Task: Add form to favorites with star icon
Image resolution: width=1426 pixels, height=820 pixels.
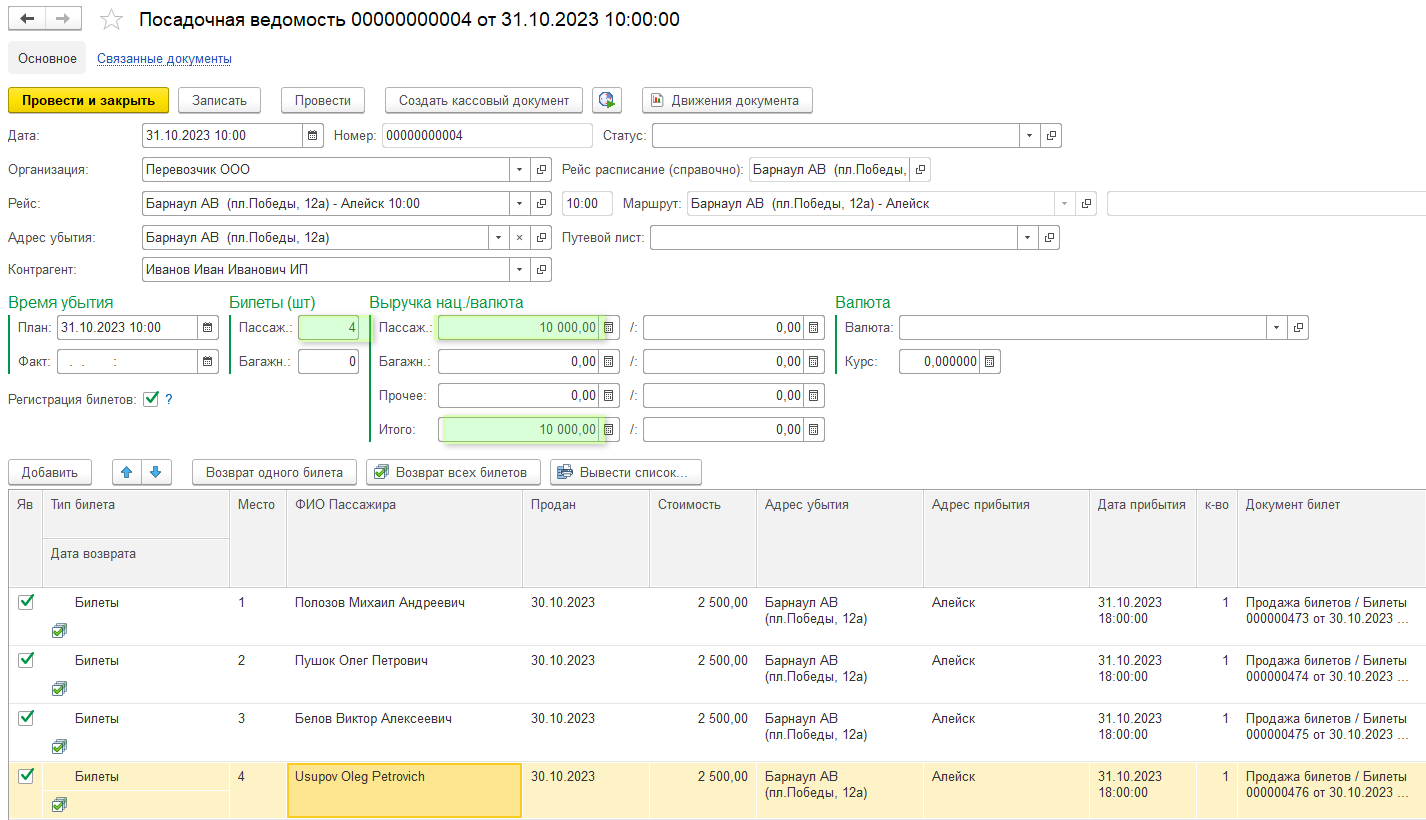Action: click(112, 20)
